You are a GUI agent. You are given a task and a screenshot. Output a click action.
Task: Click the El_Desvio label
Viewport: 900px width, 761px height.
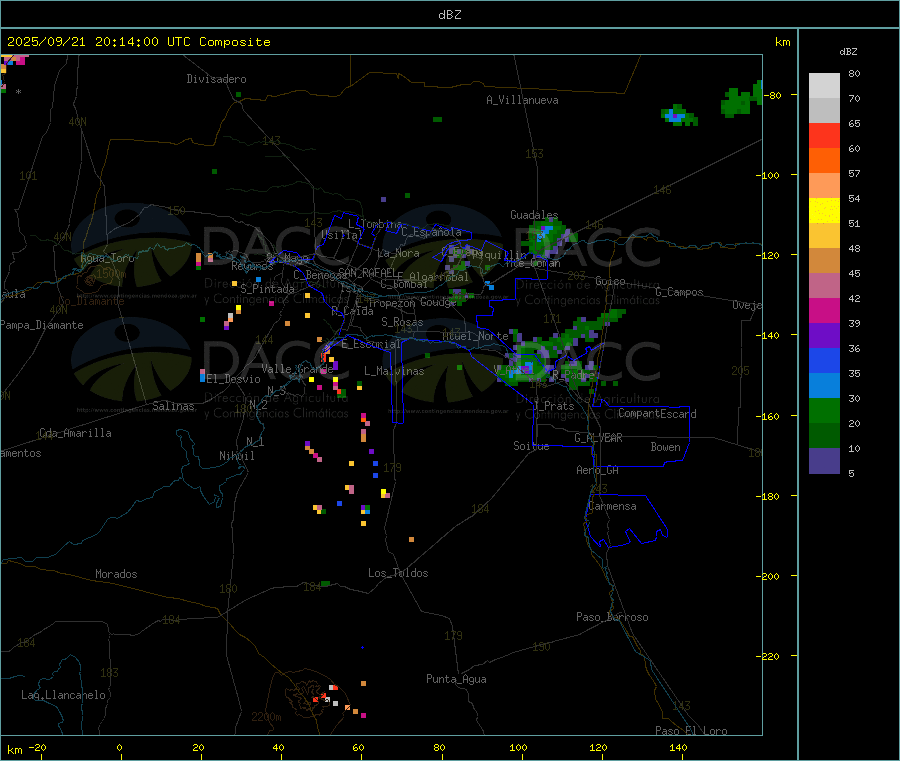click(x=233, y=379)
